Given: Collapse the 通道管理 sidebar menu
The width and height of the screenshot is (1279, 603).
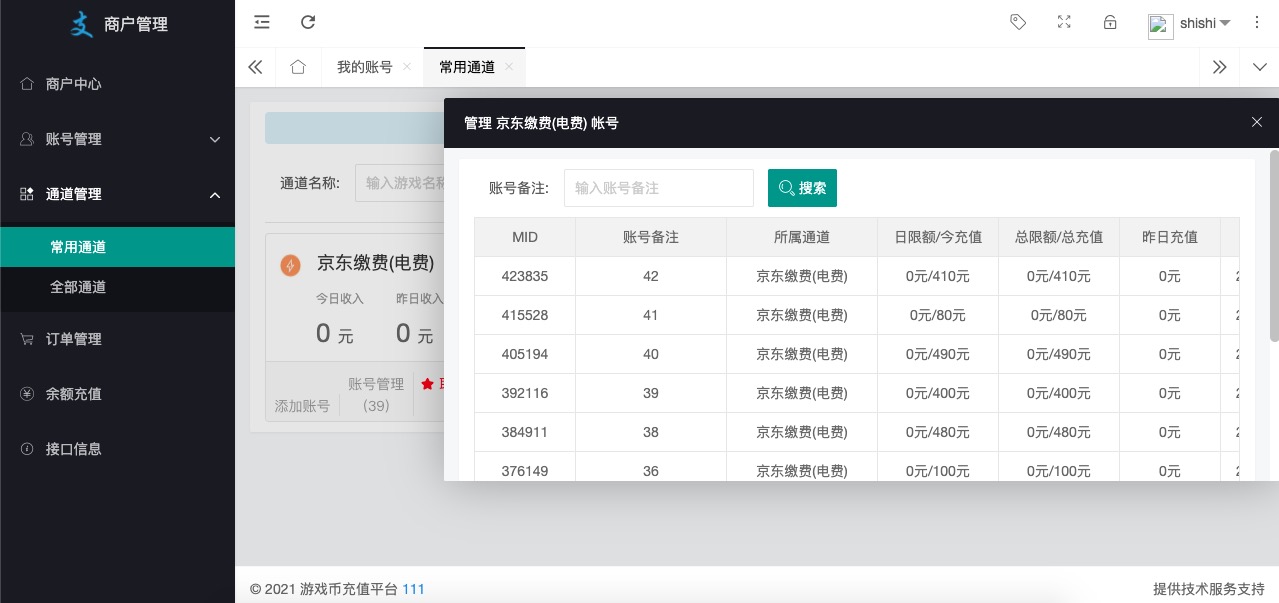Looking at the screenshot, I should click(117, 194).
